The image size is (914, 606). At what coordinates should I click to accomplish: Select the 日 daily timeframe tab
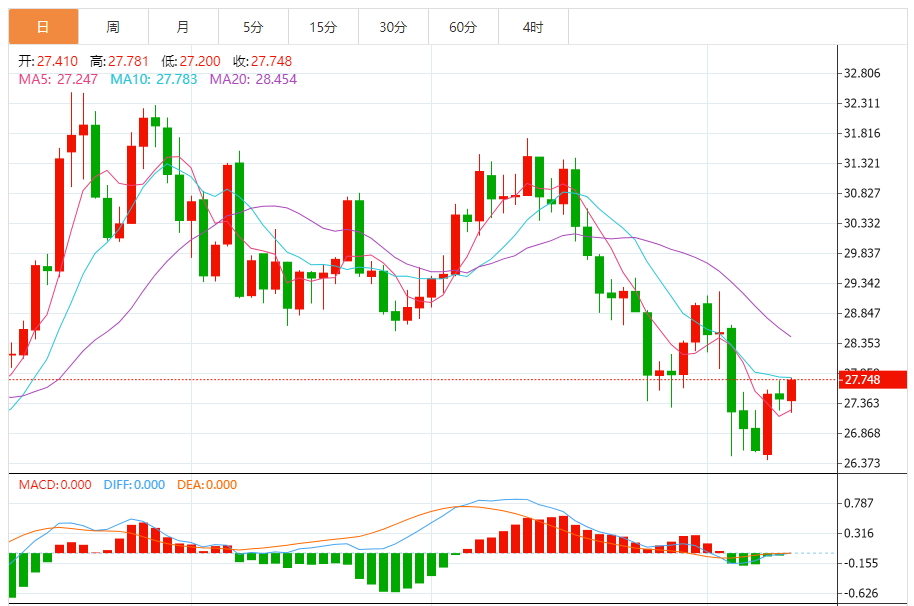pyautogui.click(x=44, y=27)
